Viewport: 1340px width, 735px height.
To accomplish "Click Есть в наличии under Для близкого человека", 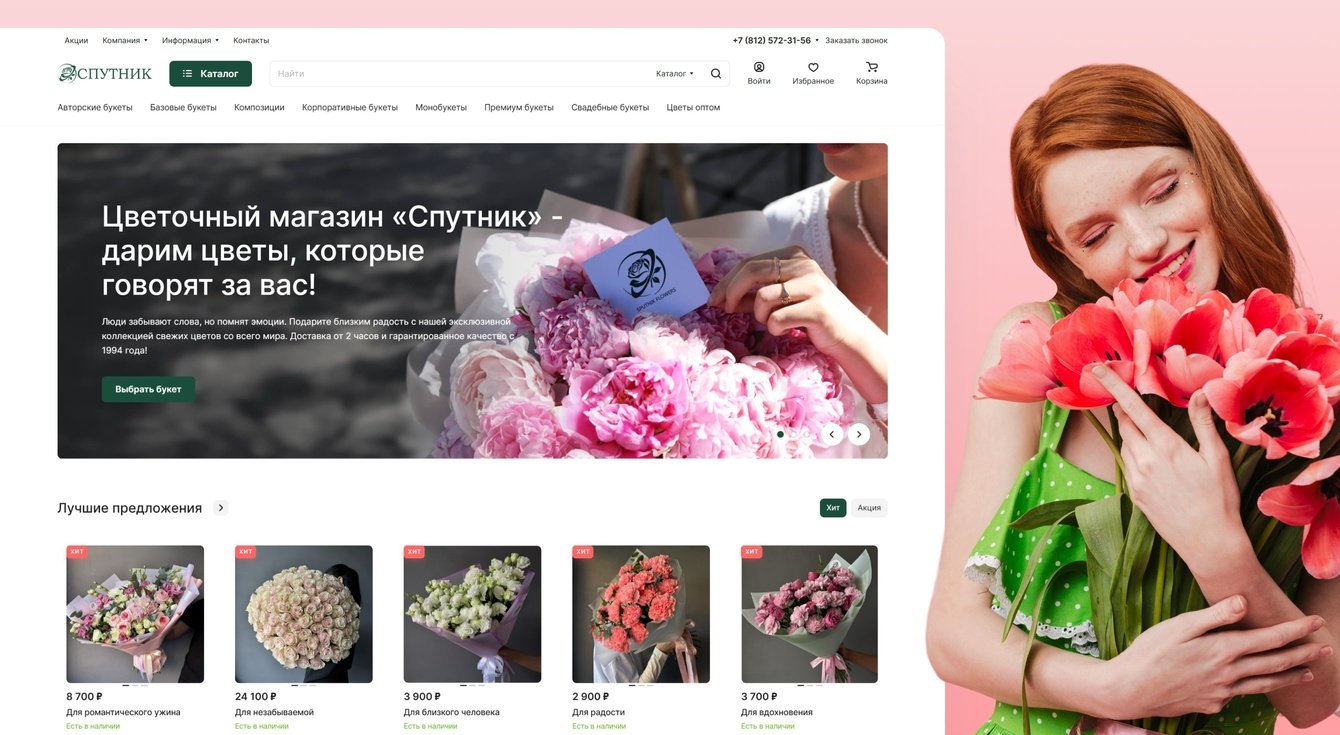I will coord(430,726).
